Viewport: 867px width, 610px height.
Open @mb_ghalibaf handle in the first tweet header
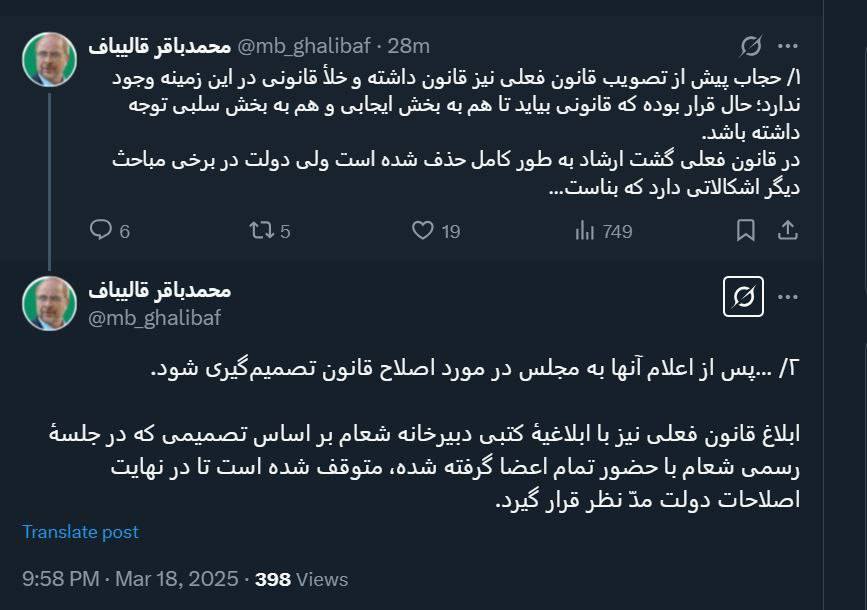(304, 46)
